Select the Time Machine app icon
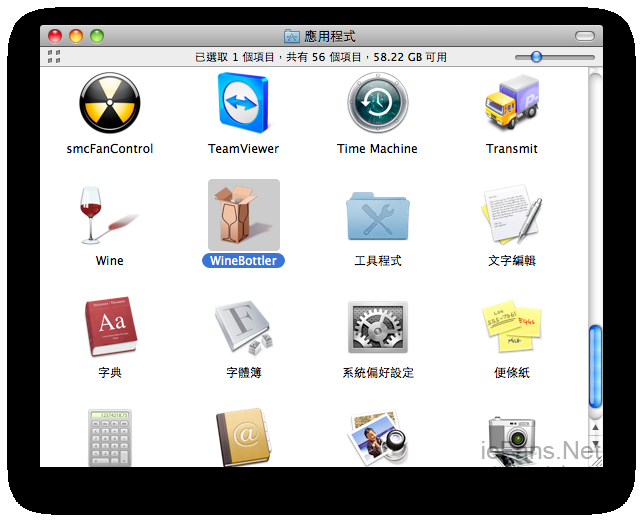The image size is (643, 522). point(378,103)
